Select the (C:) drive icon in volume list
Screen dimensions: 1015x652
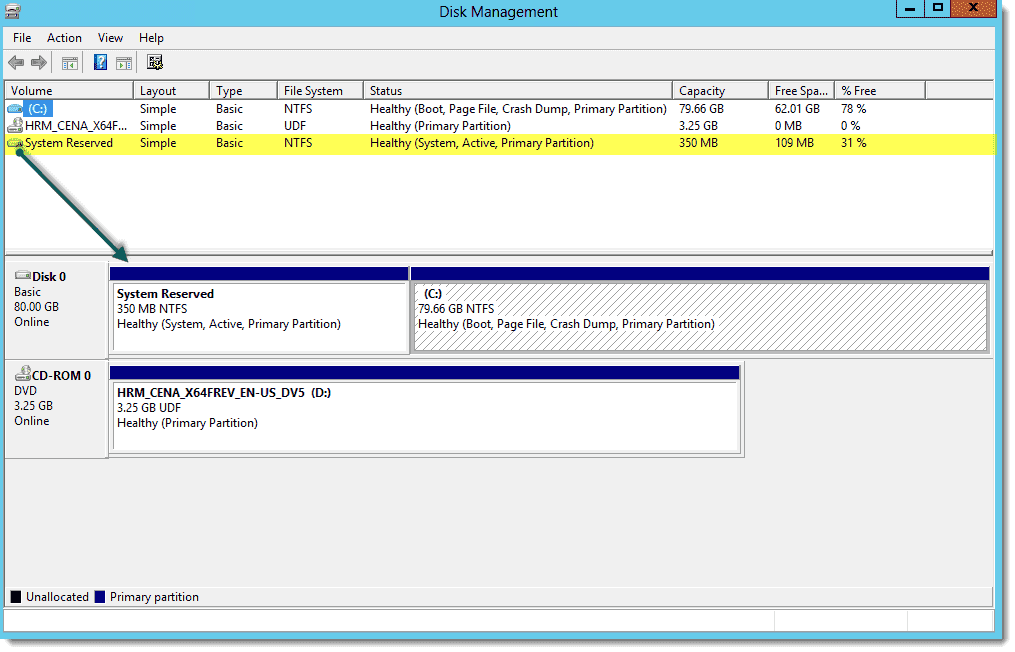point(15,109)
